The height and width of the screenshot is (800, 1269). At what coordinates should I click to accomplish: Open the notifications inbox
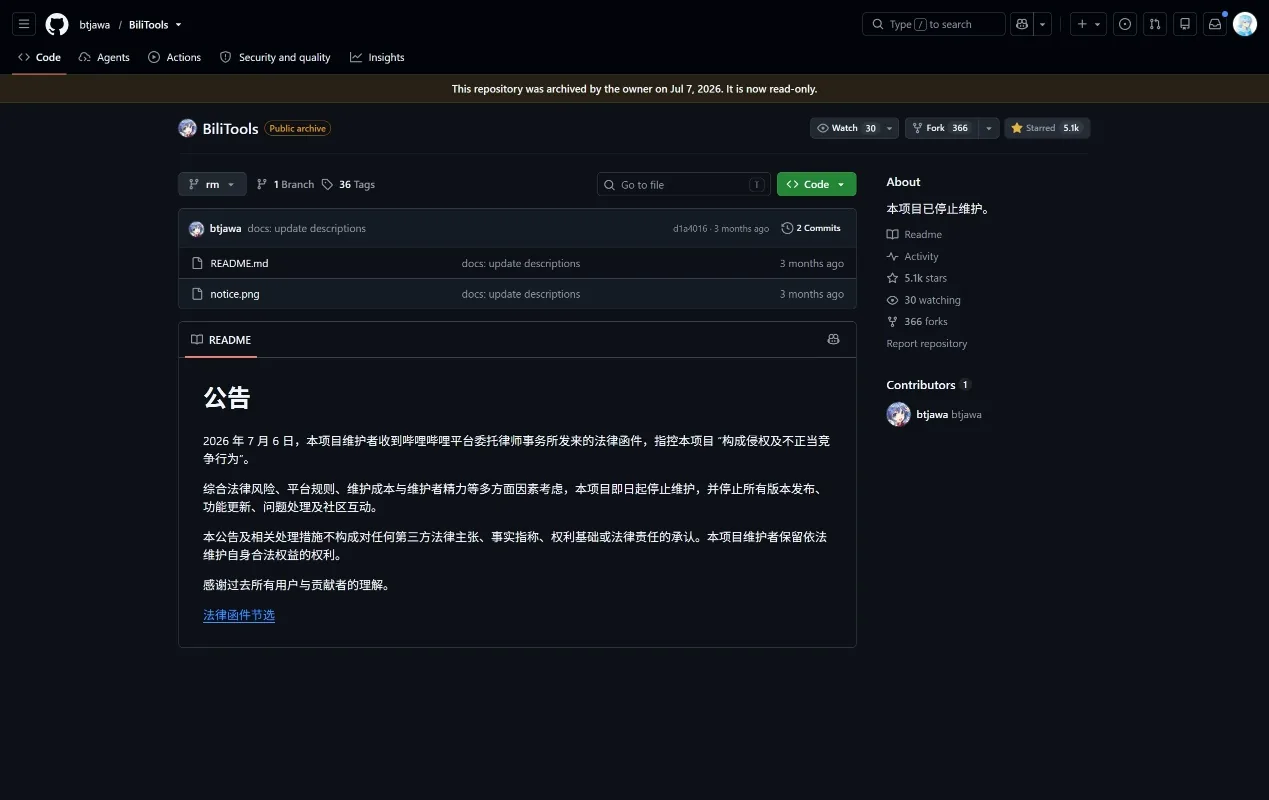click(x=1214, y=24)
